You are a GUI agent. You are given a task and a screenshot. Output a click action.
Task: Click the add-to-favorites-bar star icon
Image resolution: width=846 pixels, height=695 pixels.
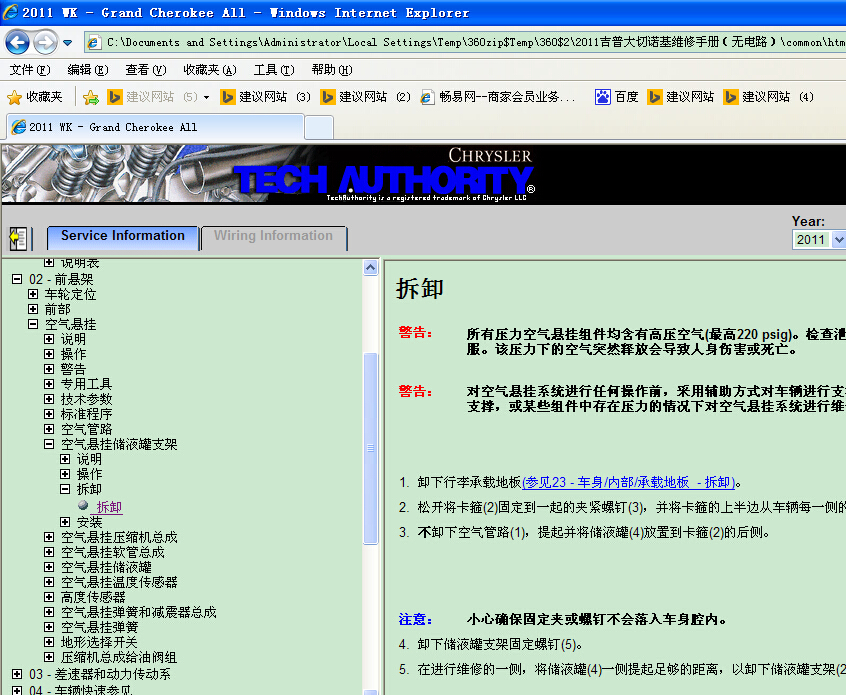[x=91, y=97]
